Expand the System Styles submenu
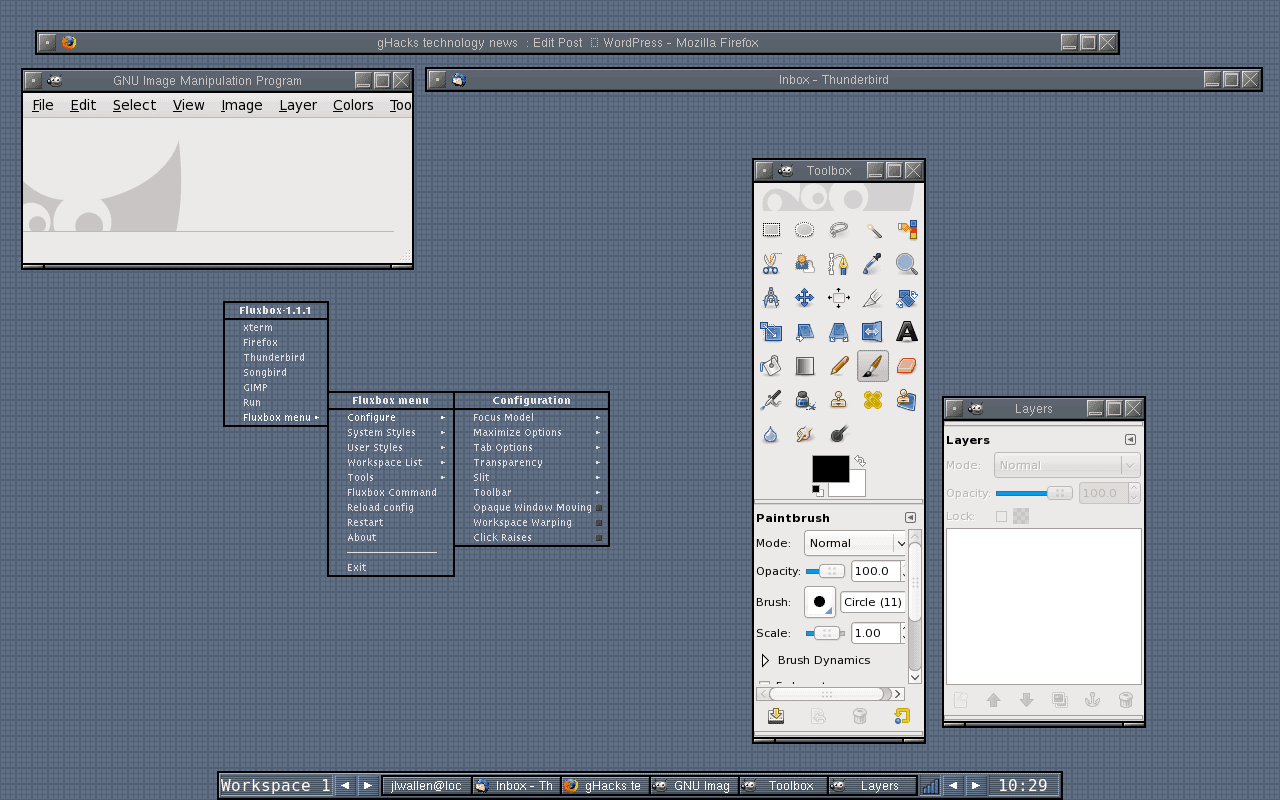This screenshot has width=1280, height=800. (391, 432)
